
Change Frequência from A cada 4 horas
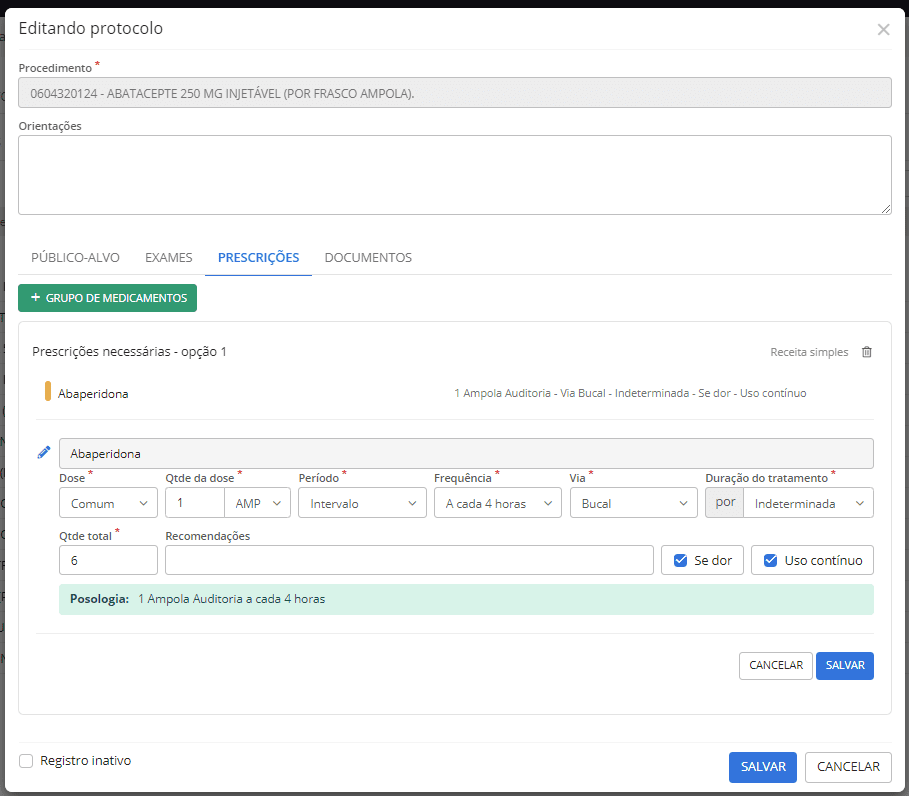point(497,503)
